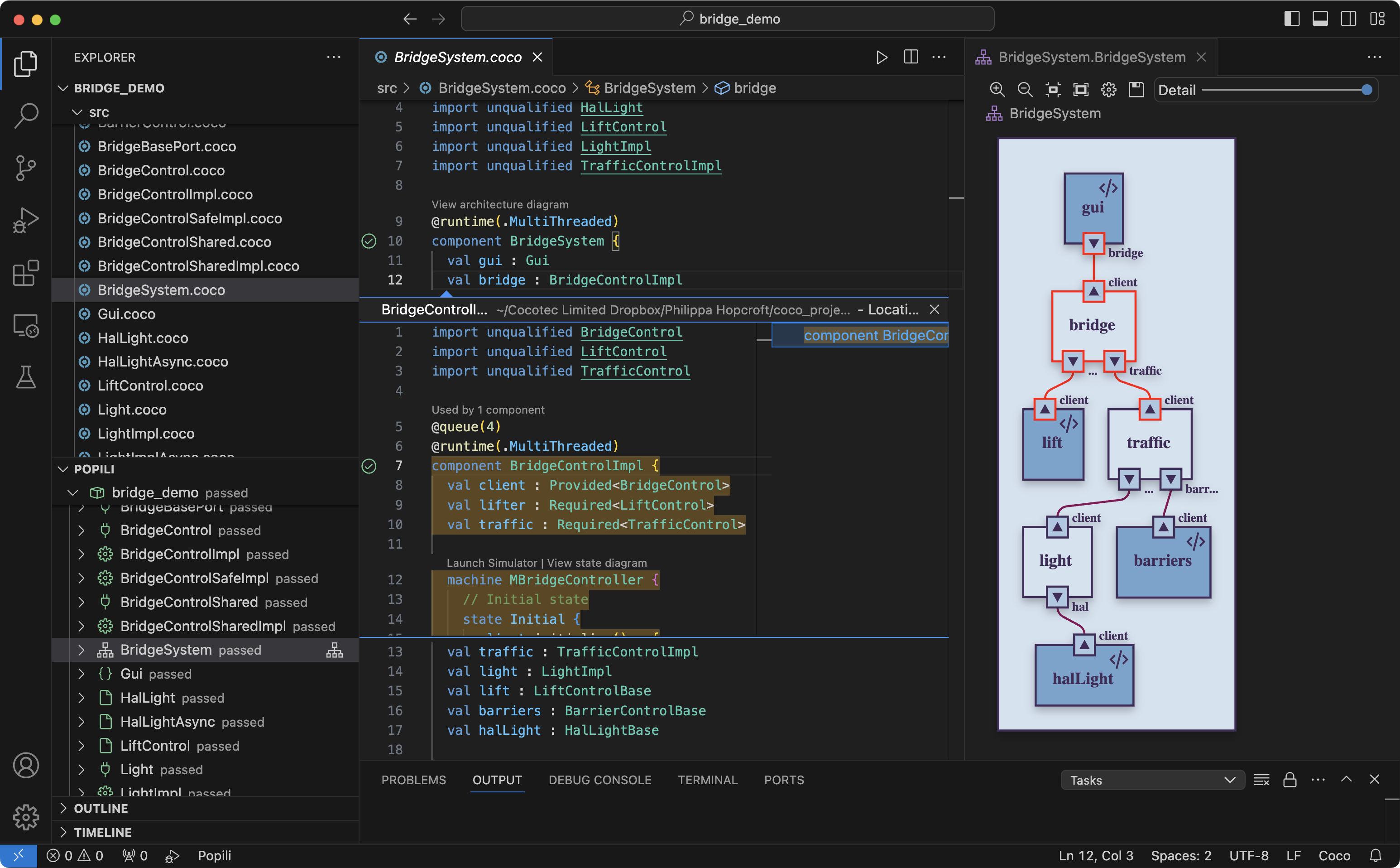Open Coco language mode selector
The image size is (1400, 868).
[1334, 855]
